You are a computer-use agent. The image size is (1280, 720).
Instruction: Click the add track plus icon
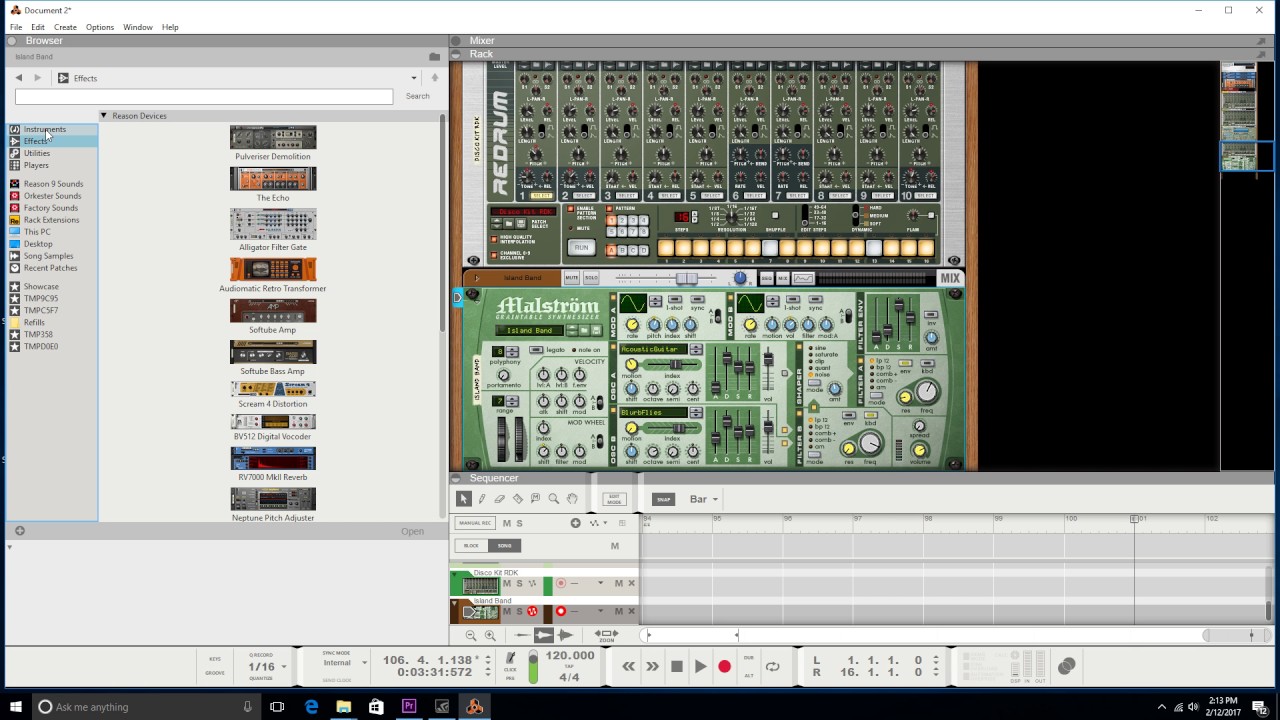[575, 523]
